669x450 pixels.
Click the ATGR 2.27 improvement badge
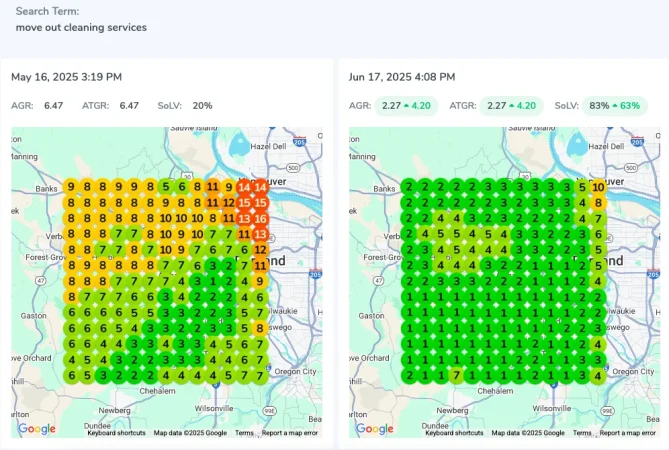click(511, 106)
